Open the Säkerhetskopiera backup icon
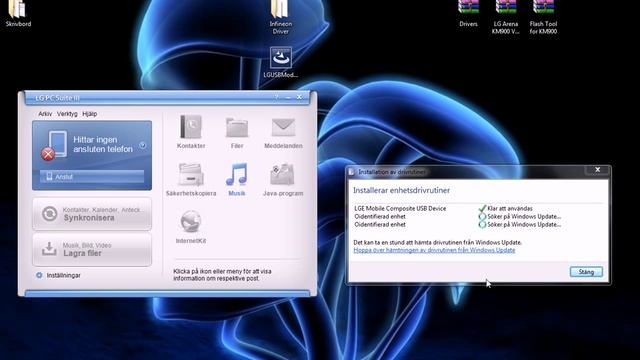The image size is (640, 360). tap(191, 174)
